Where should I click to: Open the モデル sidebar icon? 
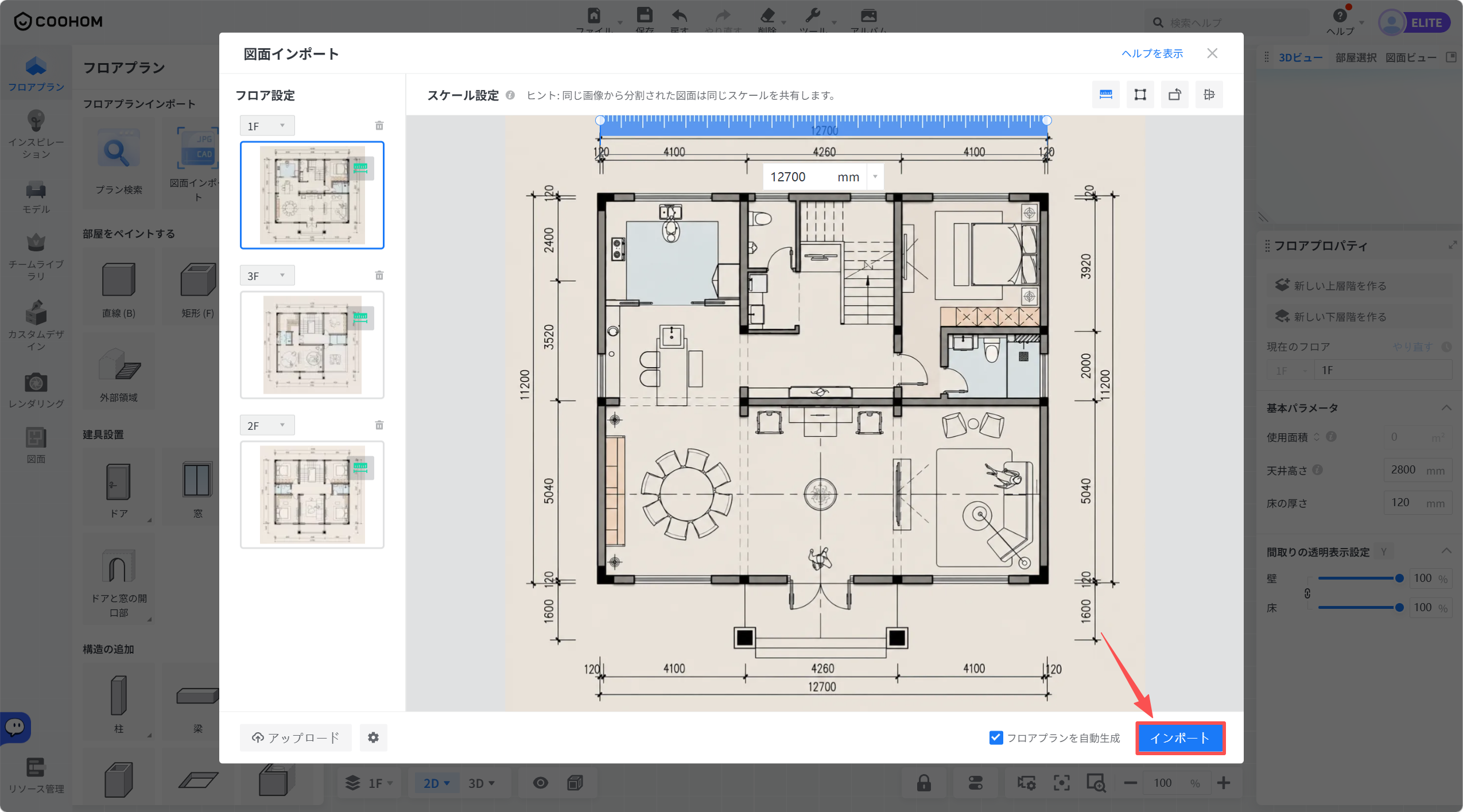36,197
